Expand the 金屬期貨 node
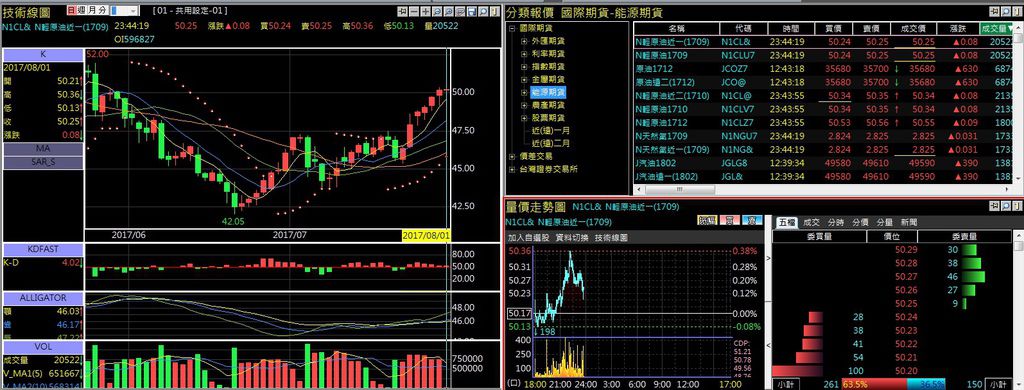Screen dimensions: 1024x390 click(x=524, y=79)
